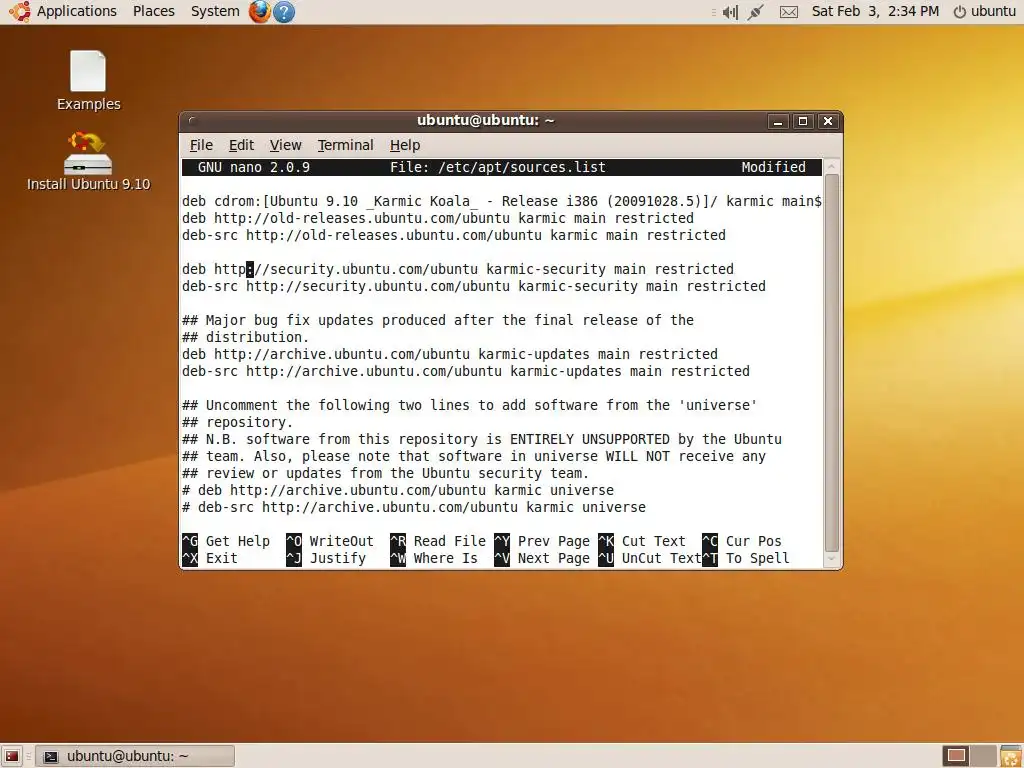Click the '## repository.' comment line
Viewport: 1024px width, 768px height.
click(x=238, y=422)
